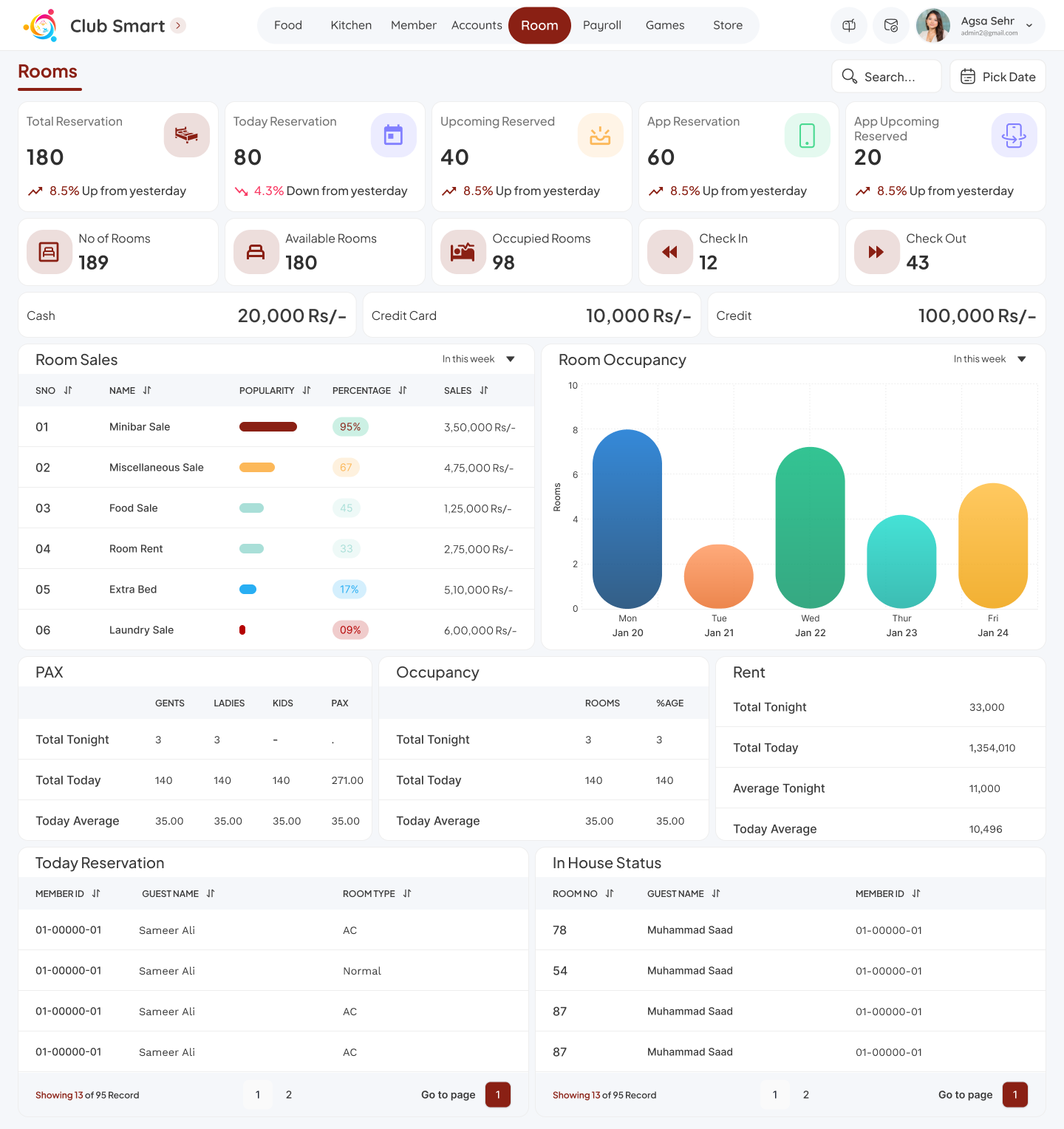Click the Available Rooms bed icon
The width and height of the screenshot is (1064, 1129).
256,252
